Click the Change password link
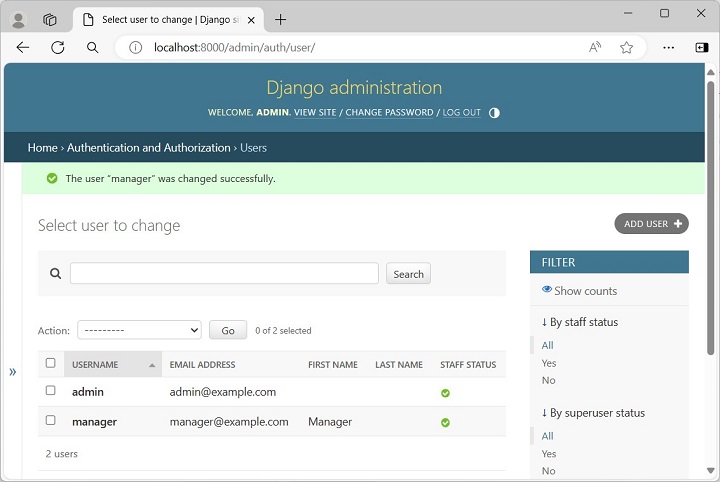Viewport: 720px width, 482px height. (x=389, y=112)
